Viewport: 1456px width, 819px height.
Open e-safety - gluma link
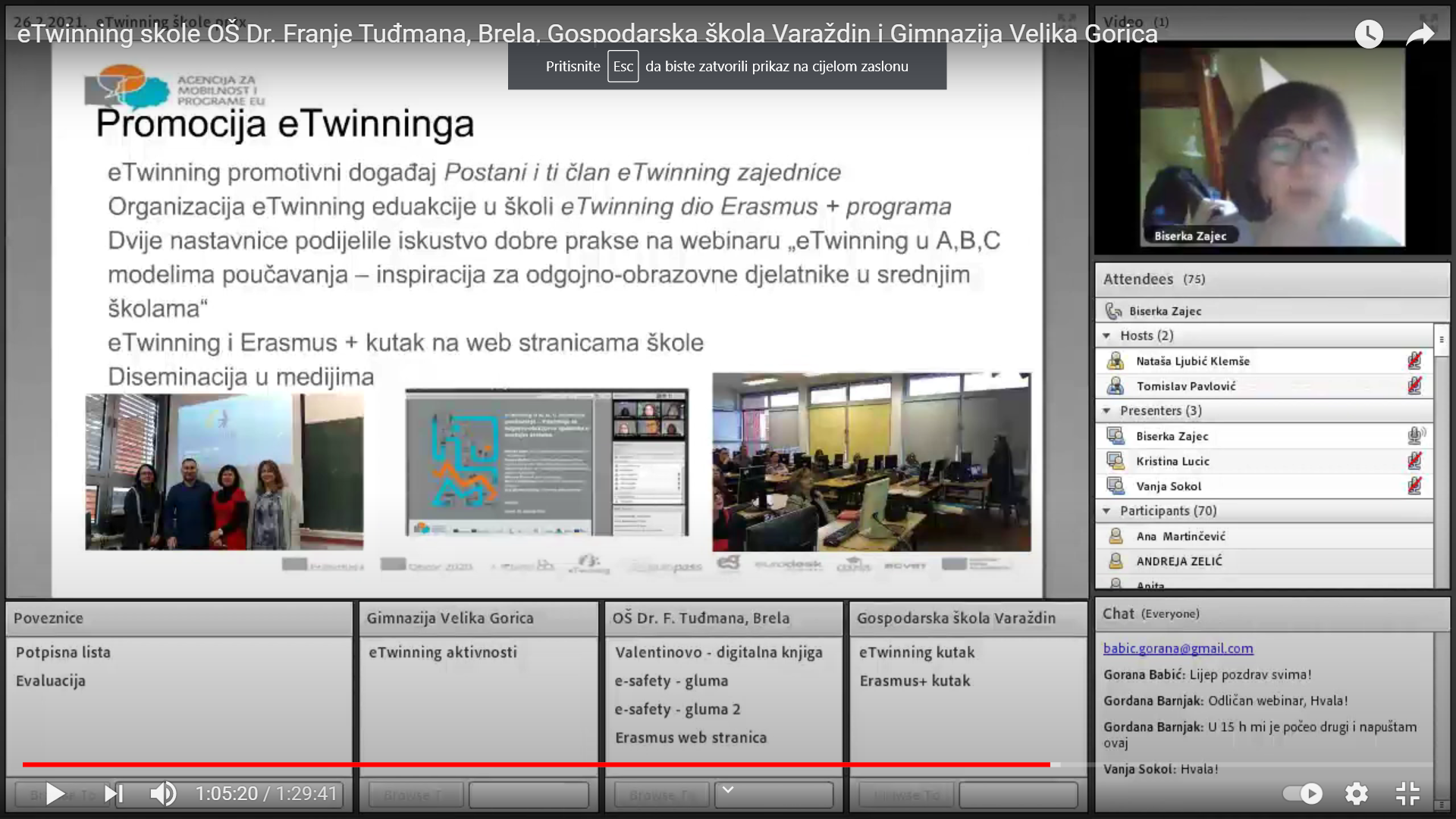671,680
